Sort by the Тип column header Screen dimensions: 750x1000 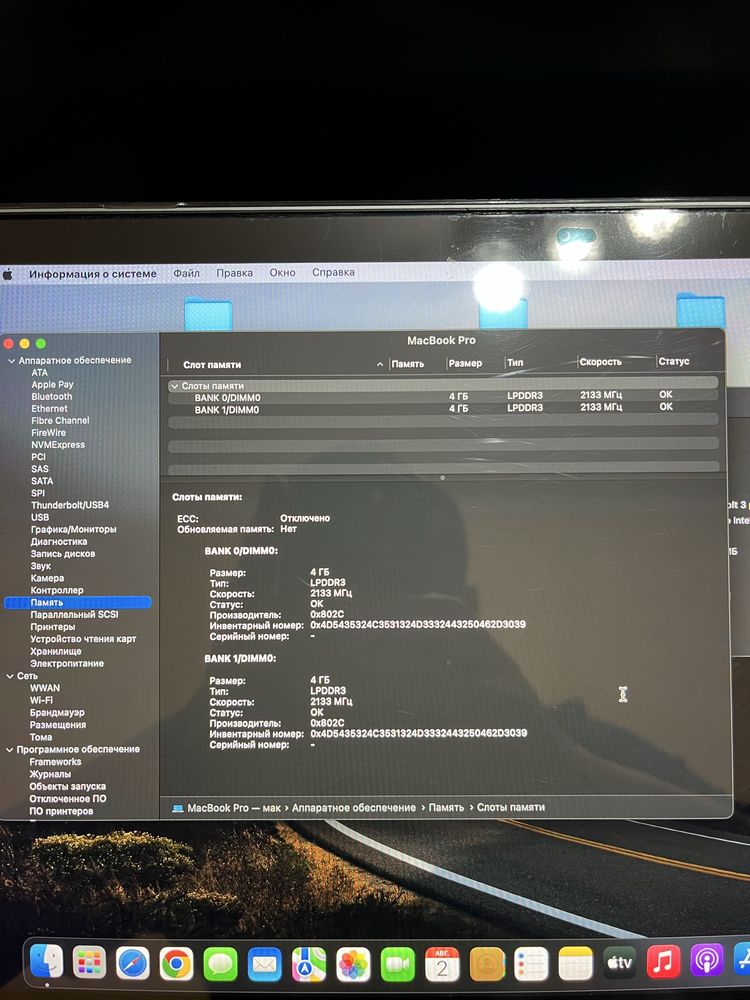(x=515, y=362)
